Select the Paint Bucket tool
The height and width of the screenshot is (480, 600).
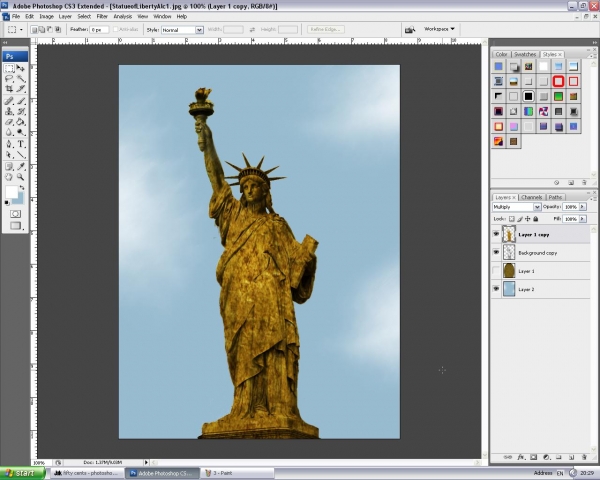click(21, 122)
